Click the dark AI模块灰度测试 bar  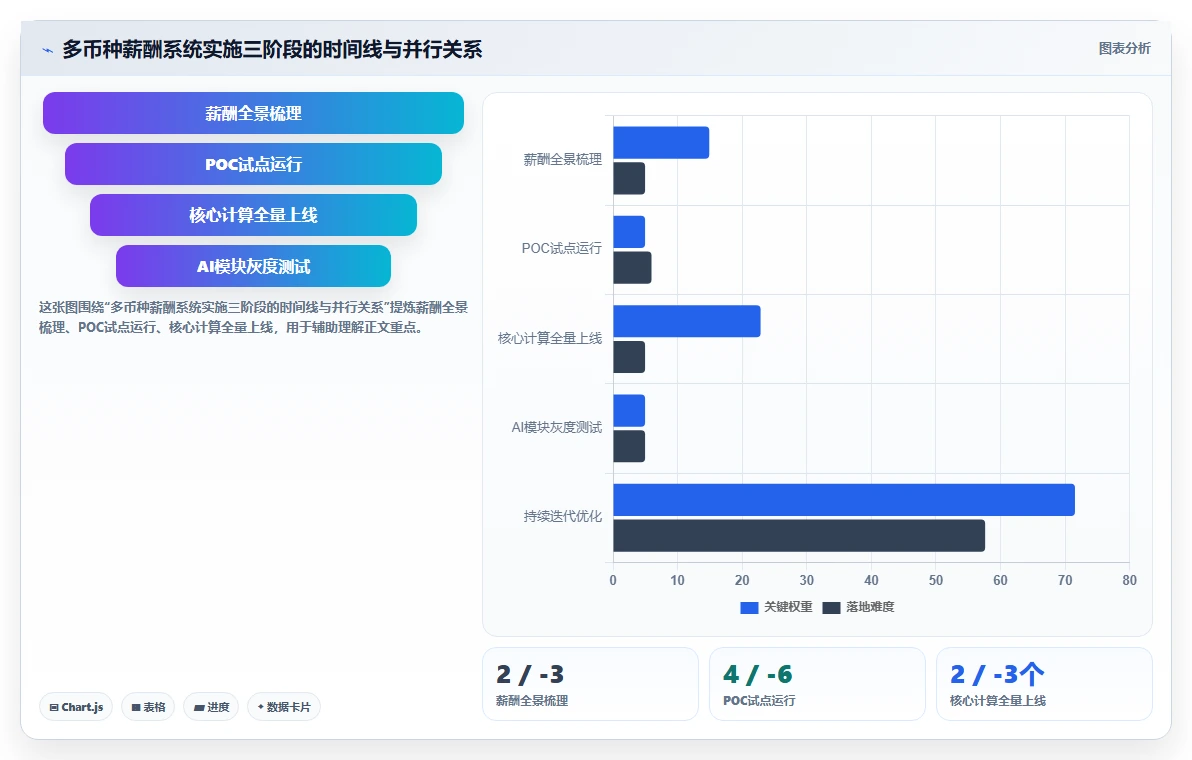coord(629,446)
